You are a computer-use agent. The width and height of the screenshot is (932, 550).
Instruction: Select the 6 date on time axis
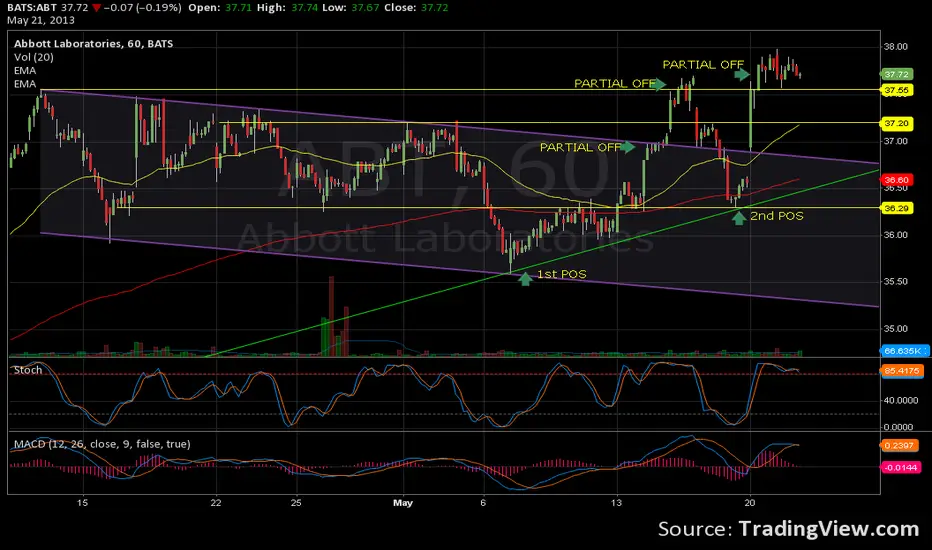(x=483, y=503)
